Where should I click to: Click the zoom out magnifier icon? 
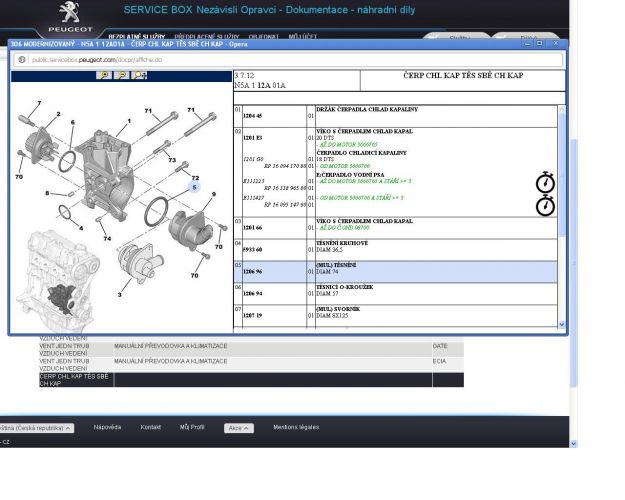(x=122, y=75)
